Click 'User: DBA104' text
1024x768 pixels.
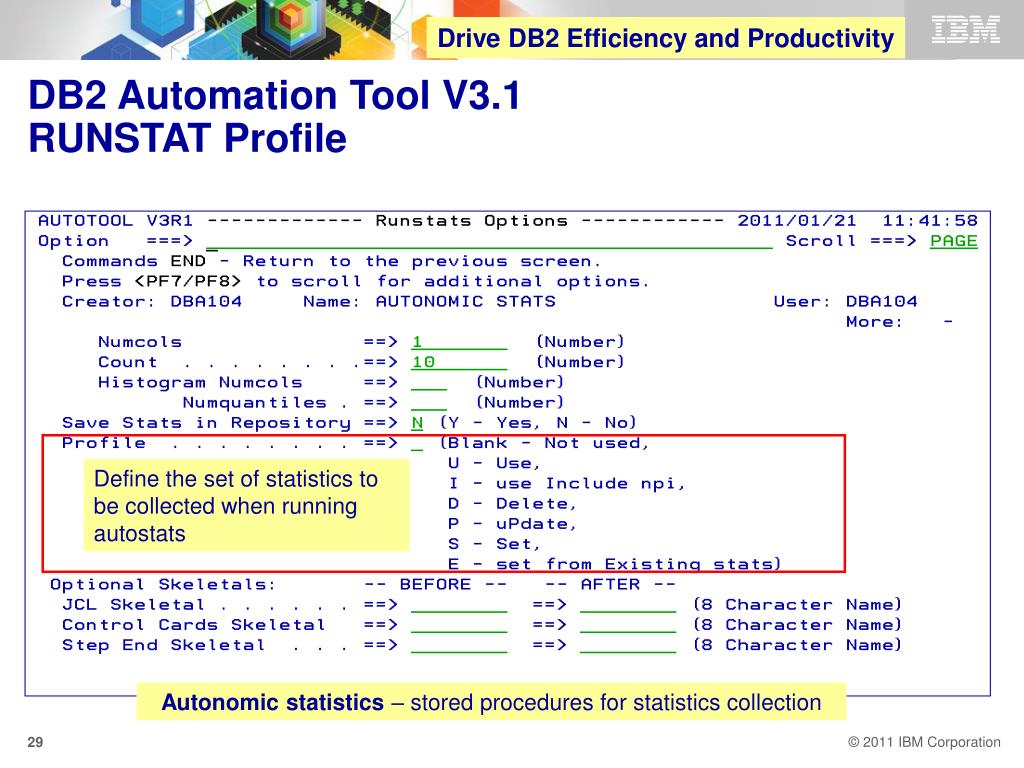coord(845,302)
